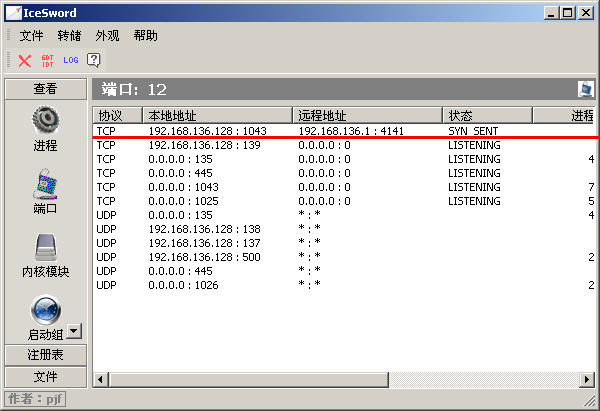The height and width of the screenshot is (411, 600).
Task: Select UDP row 0.0.0.0 : 445
Action: 344,271
